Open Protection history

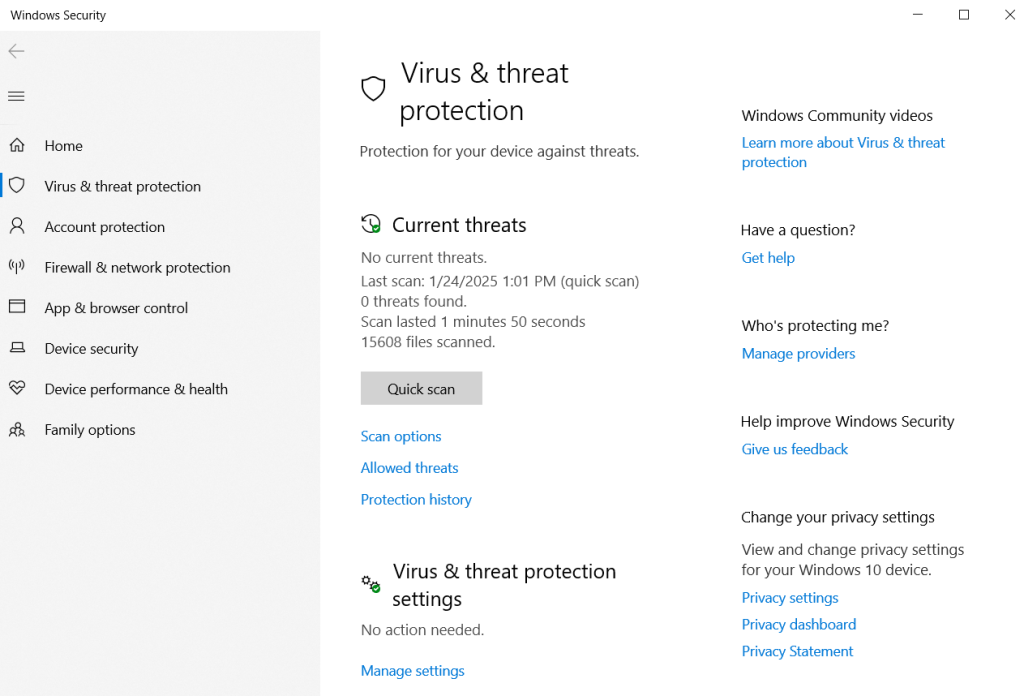tap(416, 500)
